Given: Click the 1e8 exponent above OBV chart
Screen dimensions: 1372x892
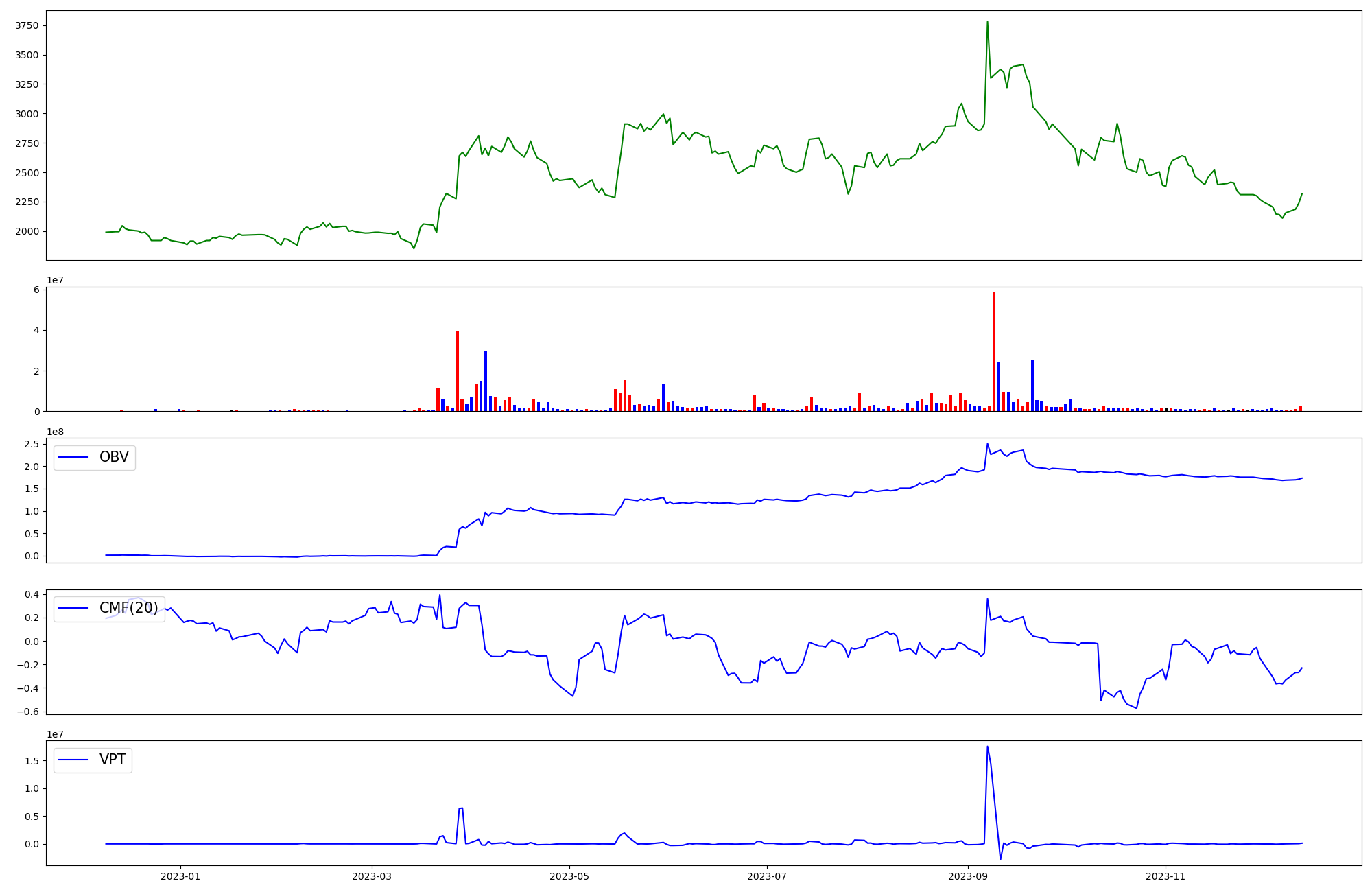Looking at the screenshot, I should (x=56, y=432).
